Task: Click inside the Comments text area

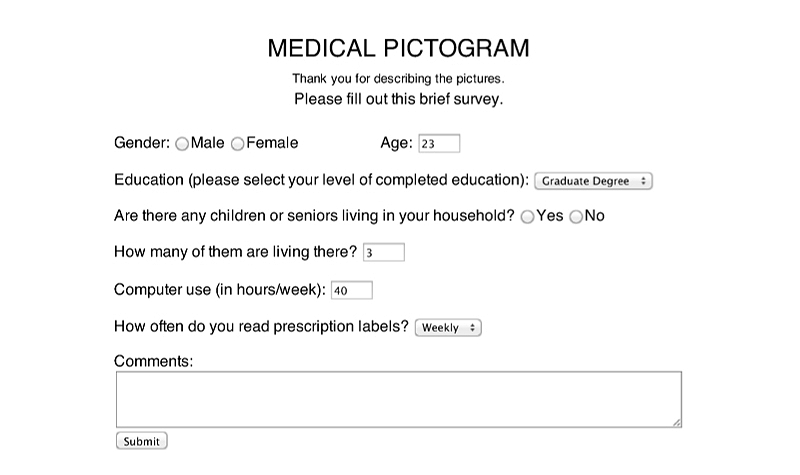Action: click(x=398, y=399)
